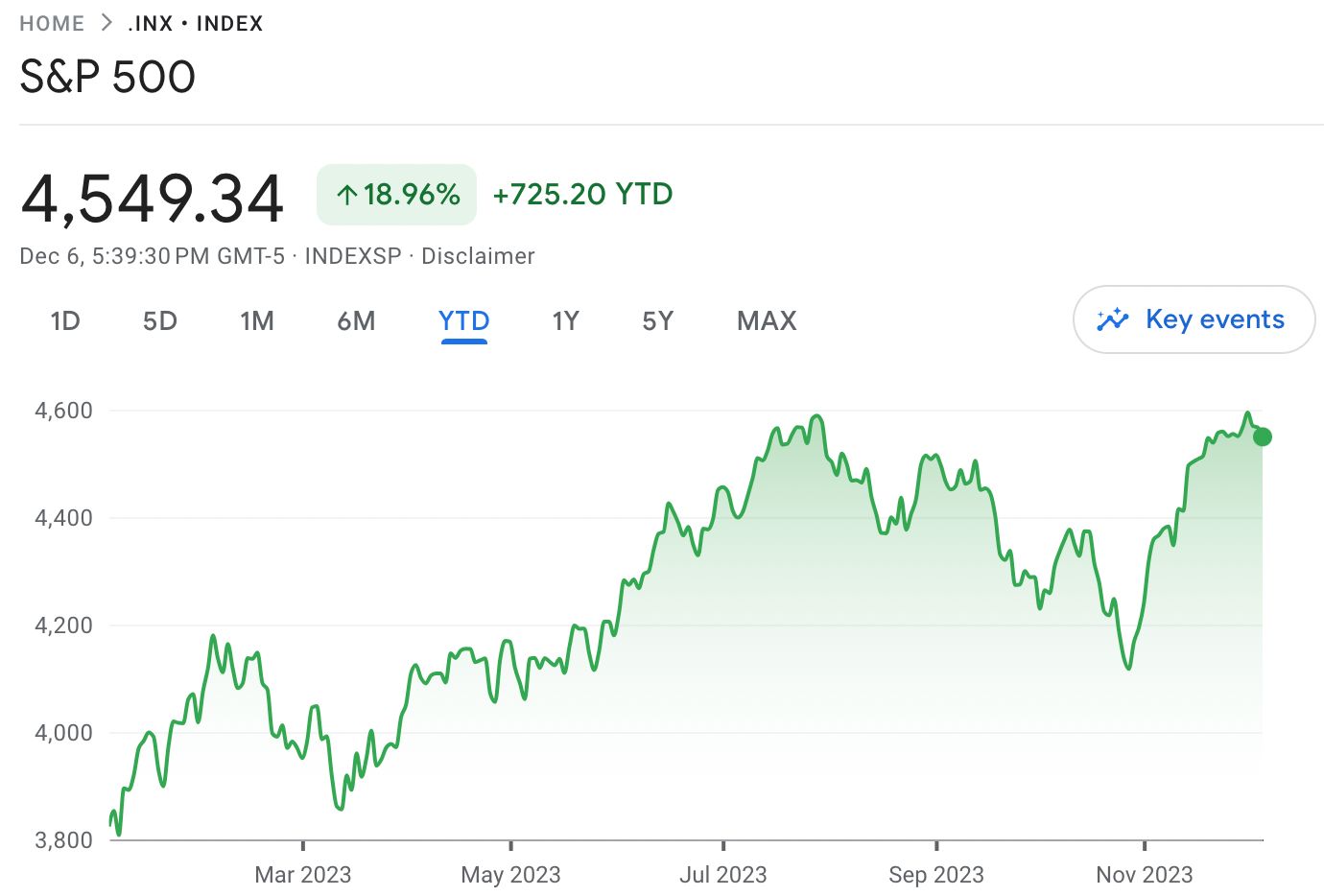Screen dimensions: 1324x896
Task: Open the 5Y time range
Action: [x=658, y=320]
